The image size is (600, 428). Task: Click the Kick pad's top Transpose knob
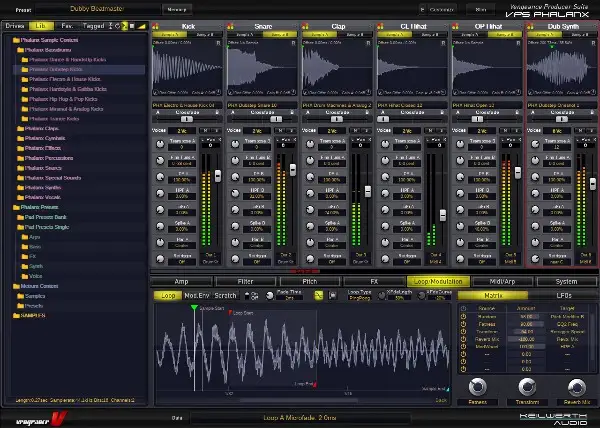[160, 145]
